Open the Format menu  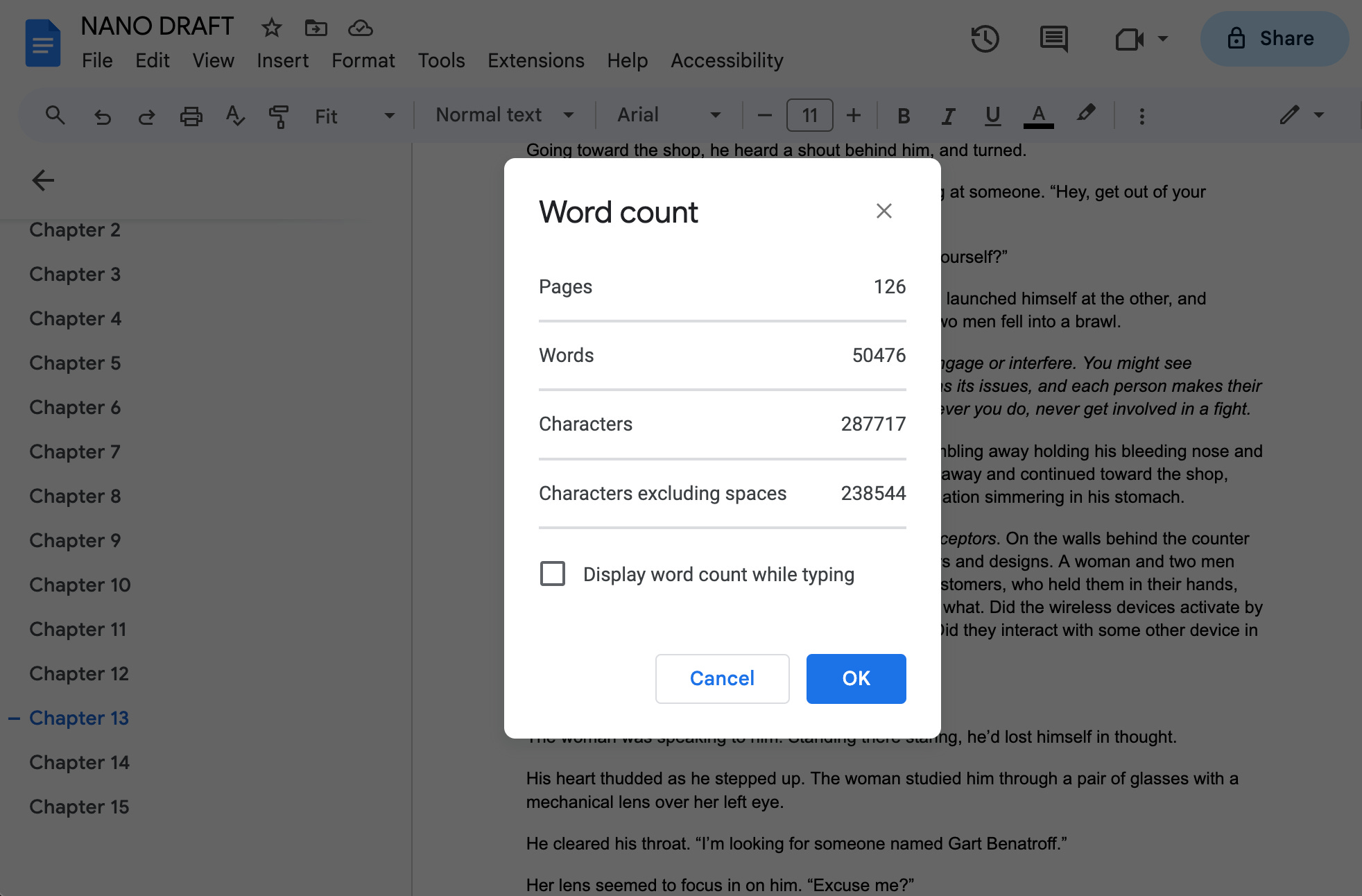coord(363,61)
